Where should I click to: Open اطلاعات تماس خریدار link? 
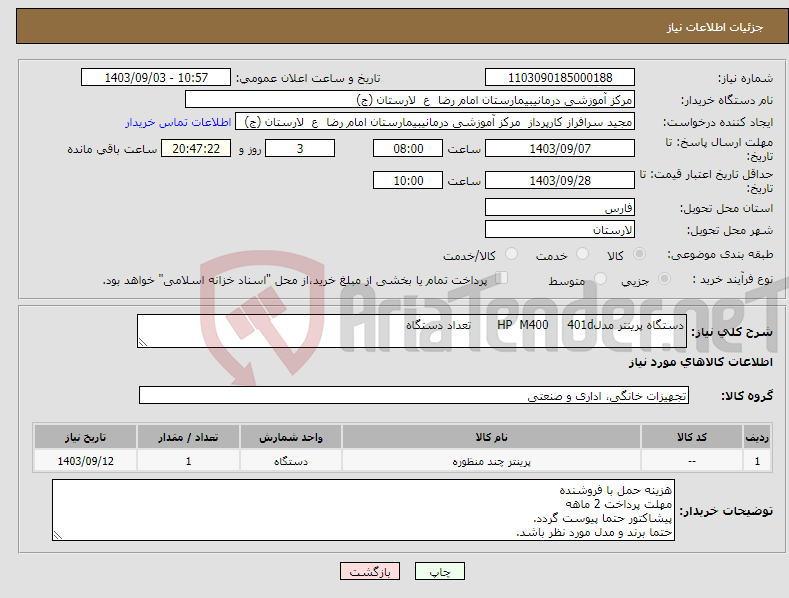178,122
